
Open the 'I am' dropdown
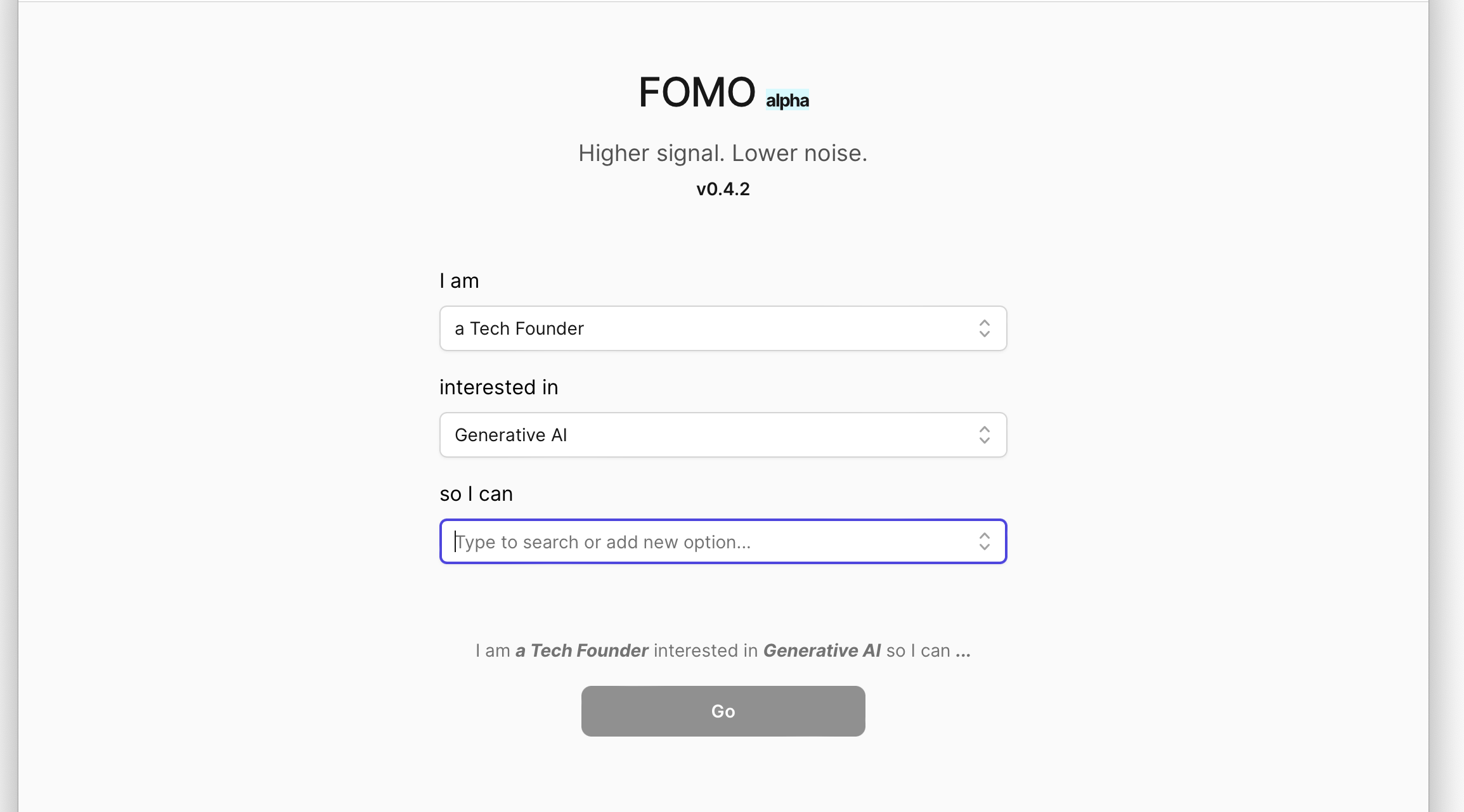click(x=723, y=328)
